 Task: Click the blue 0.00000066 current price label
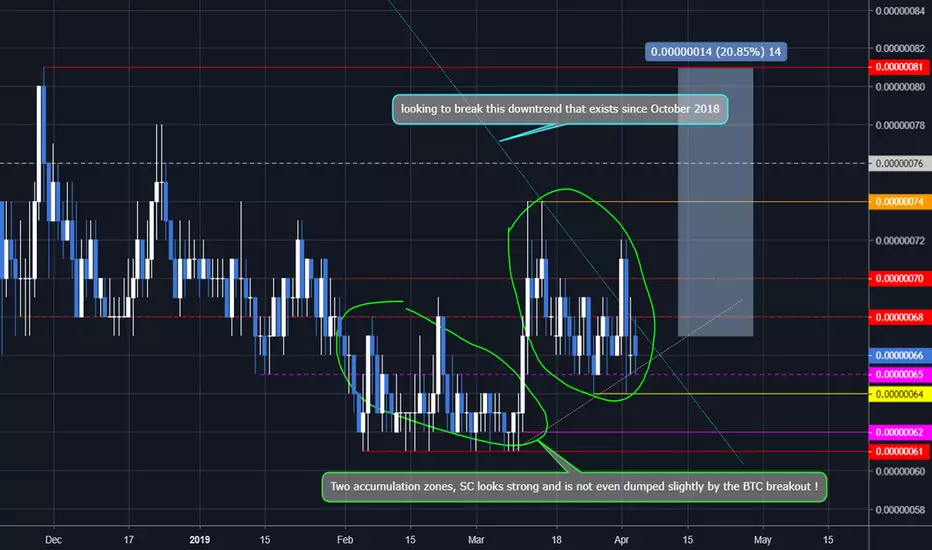coord(899,356)
